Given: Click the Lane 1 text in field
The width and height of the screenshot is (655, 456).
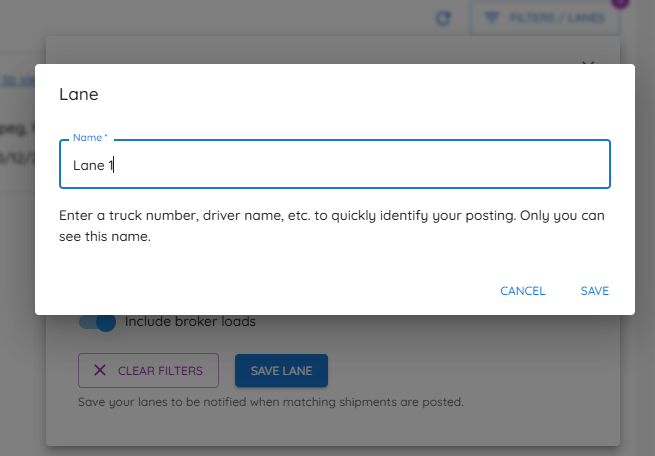Looking at the screenshot, I should pyautogui.click(x=93, y=165).
